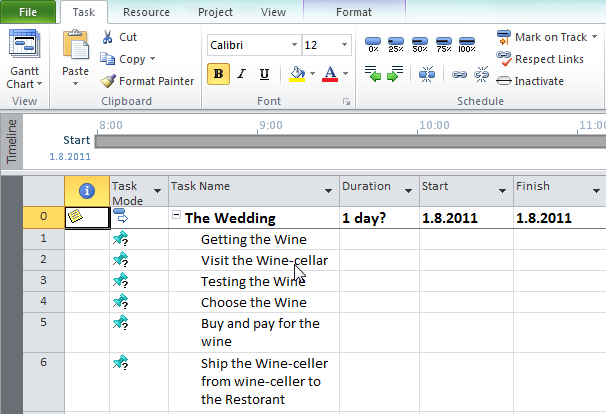Click the Cut scissors icon
606x414 pixels.
(108, 37)
